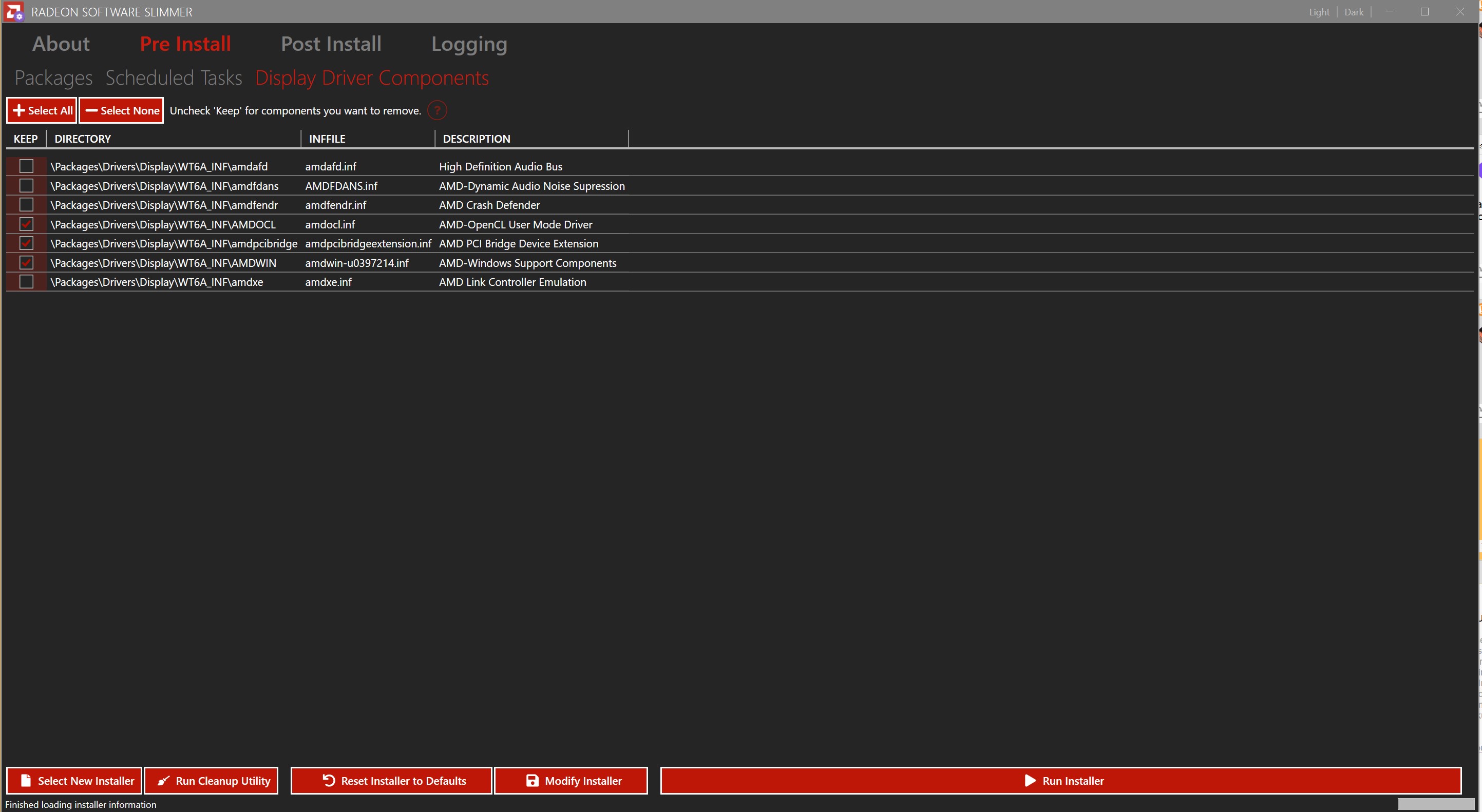Click 'AMD Link Controller Emulation' text

(512, 282)
